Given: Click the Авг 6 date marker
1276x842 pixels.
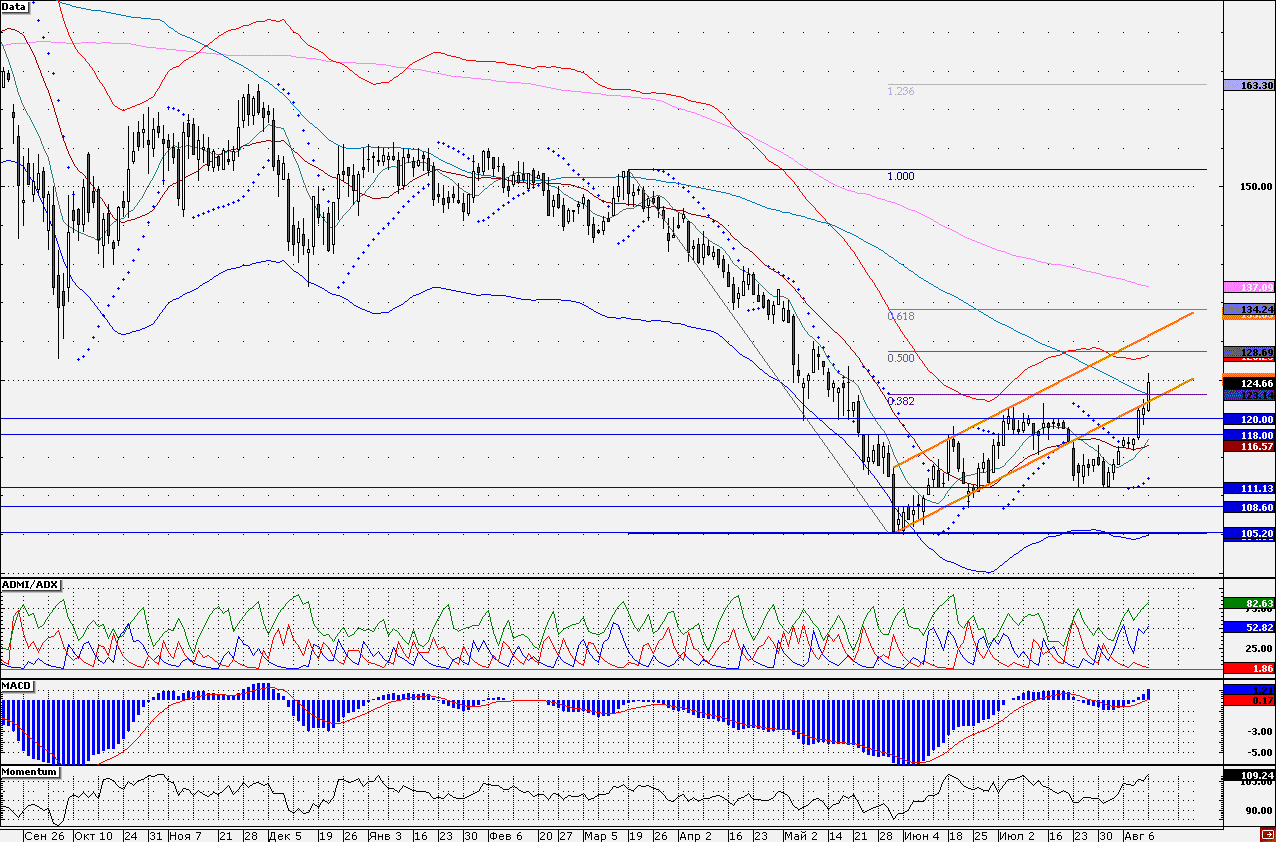Looking at the screenshot, I should pyautogui.click(x=1140, y=834).
